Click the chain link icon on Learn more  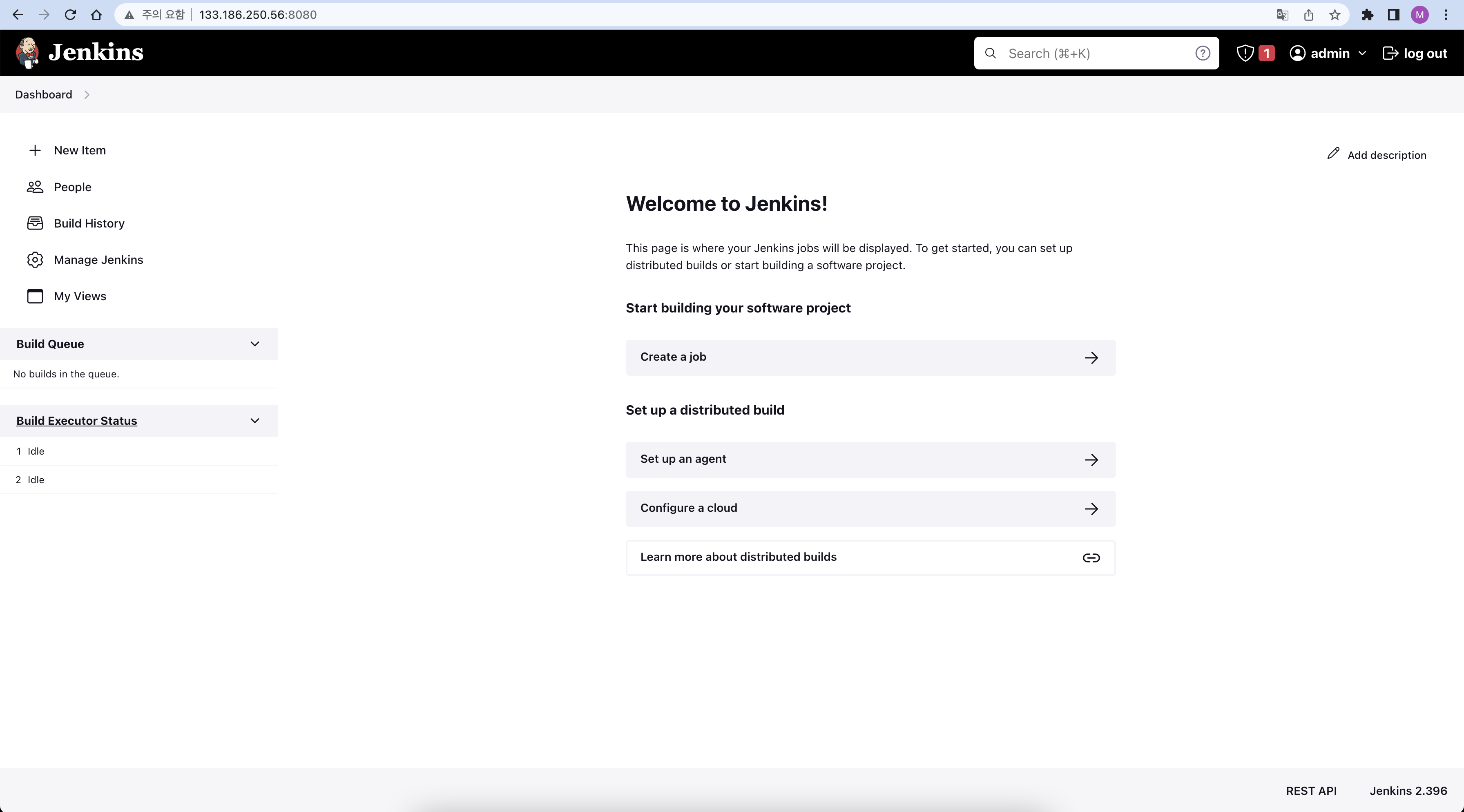coord(1091,558)
